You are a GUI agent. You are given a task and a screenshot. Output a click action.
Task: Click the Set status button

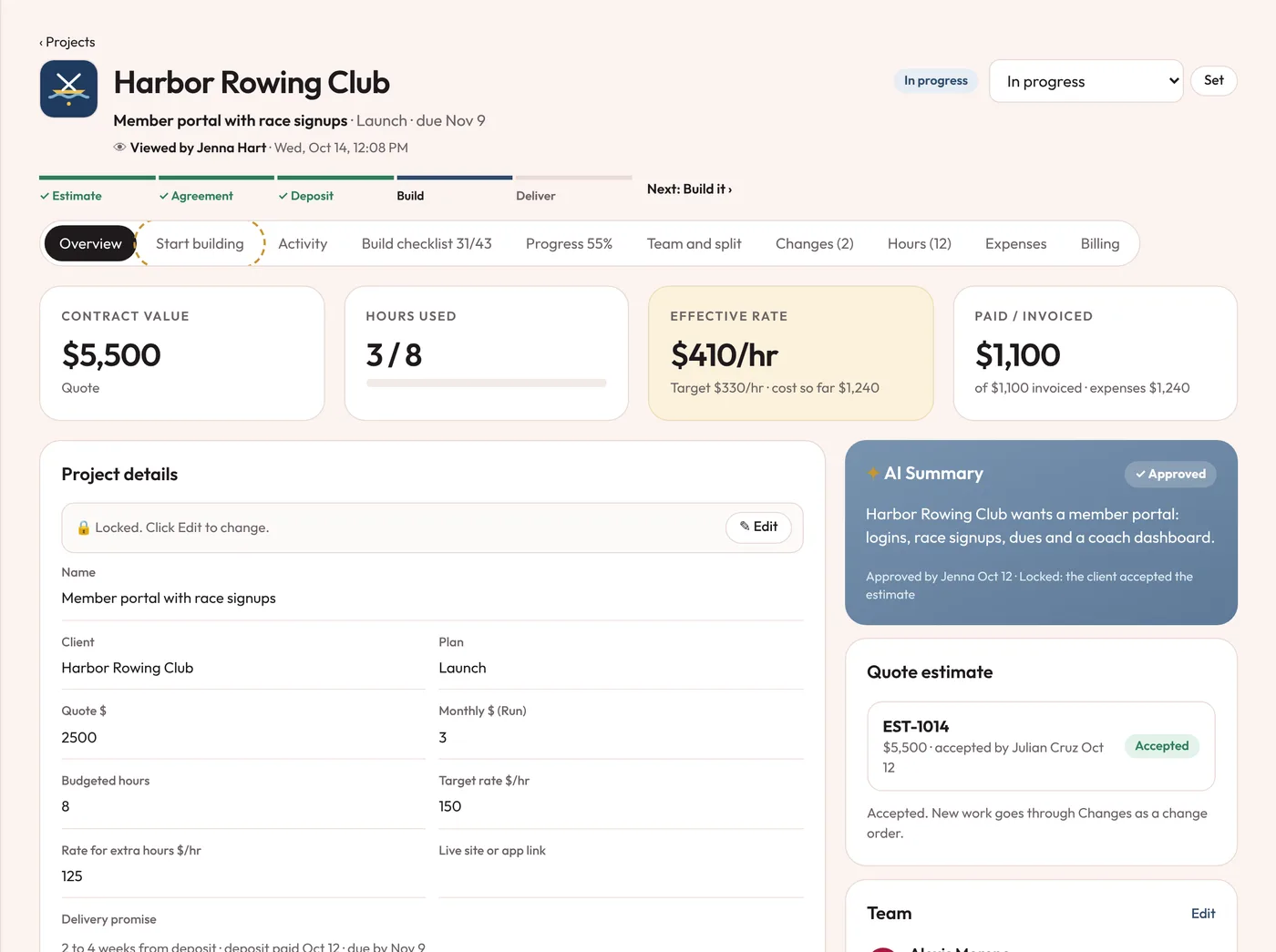(x=1213, y=80)
